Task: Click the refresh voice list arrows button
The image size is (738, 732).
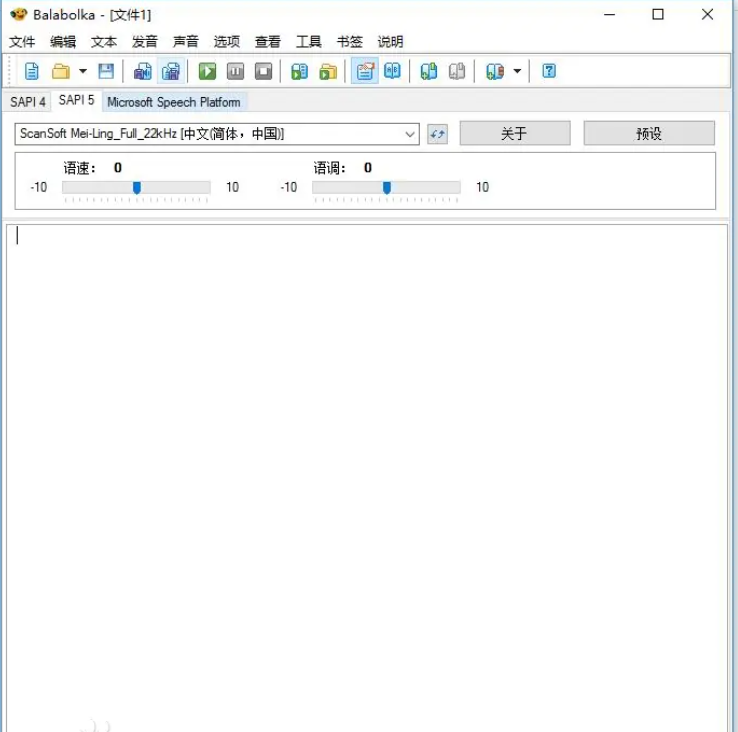Action: coord(437,134)
